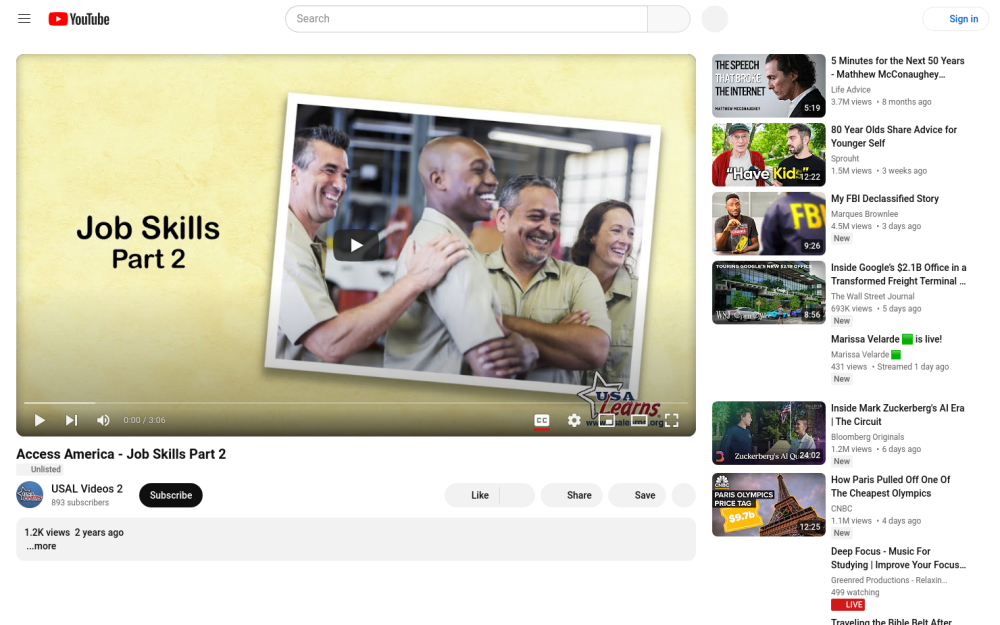This screenshot has height=625, width=1000.
Task: Click 'CNBC' channel name
Action: pyautogui.click(x=841, y=509)
